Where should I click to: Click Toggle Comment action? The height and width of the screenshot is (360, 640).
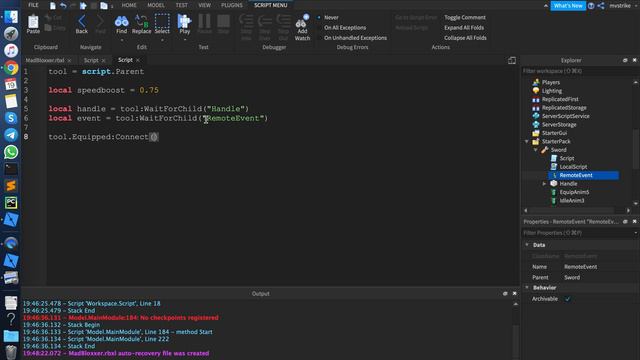[465, 18]
